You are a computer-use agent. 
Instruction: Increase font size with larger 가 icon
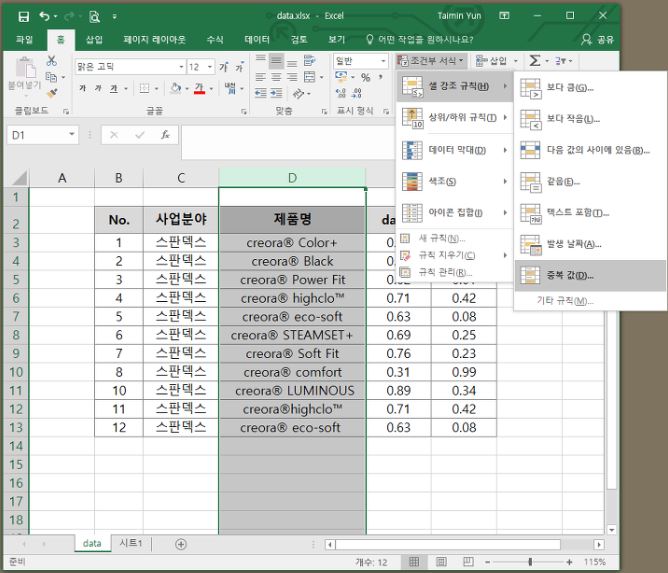click(223, 67)
